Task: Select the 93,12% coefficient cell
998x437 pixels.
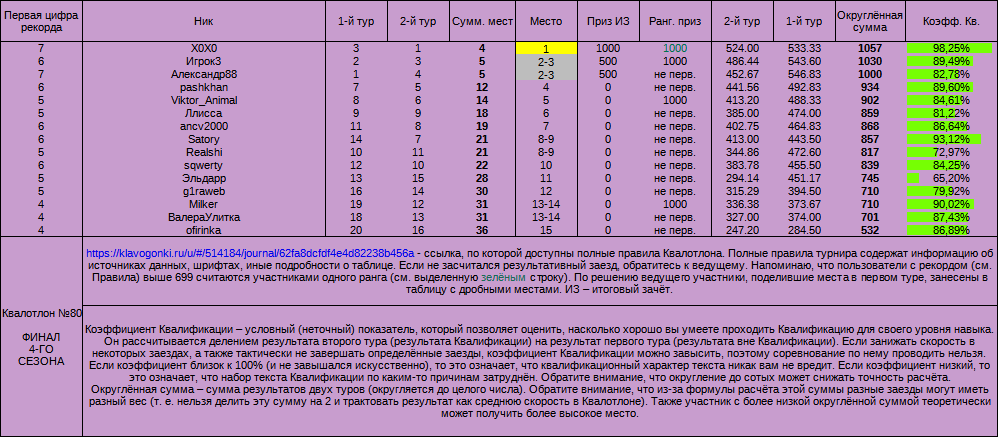Action: [x=951, y=139]
